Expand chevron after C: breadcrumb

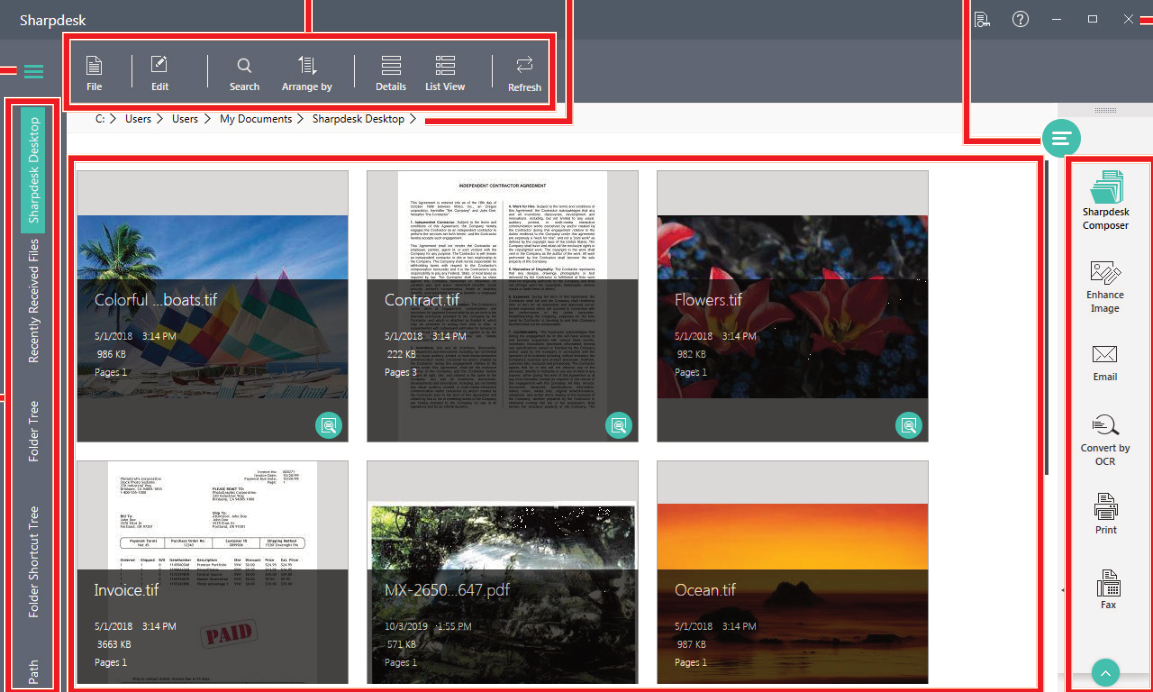[x=114, y=118]
